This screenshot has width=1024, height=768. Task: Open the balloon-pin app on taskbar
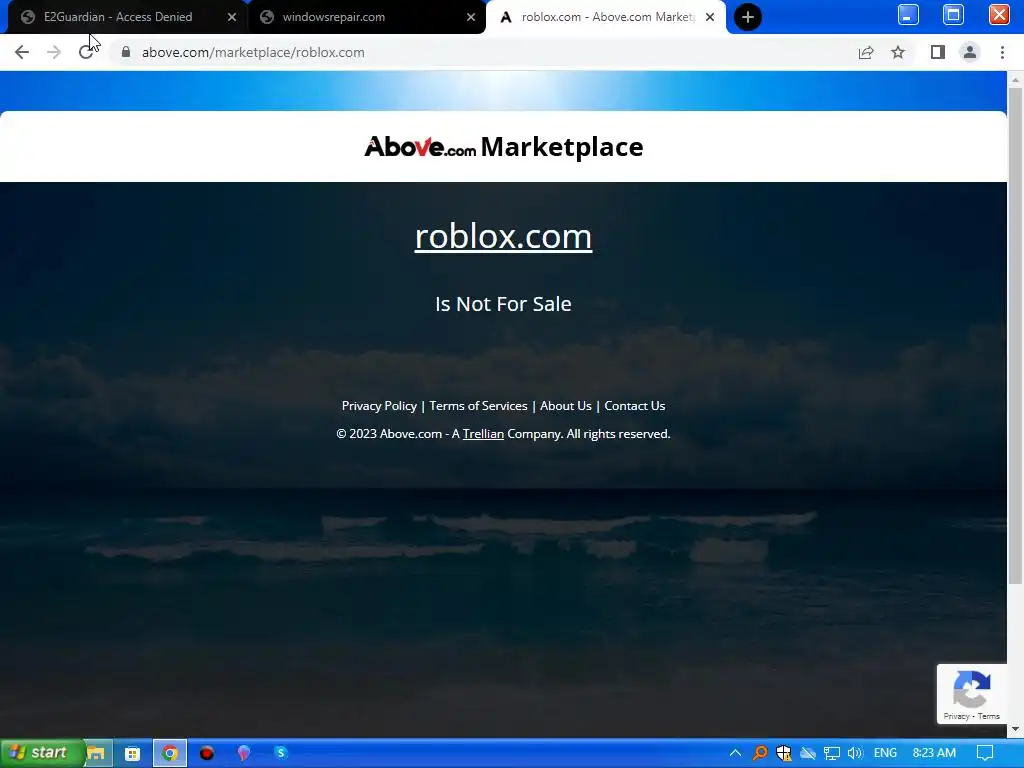tap(244, 753)
